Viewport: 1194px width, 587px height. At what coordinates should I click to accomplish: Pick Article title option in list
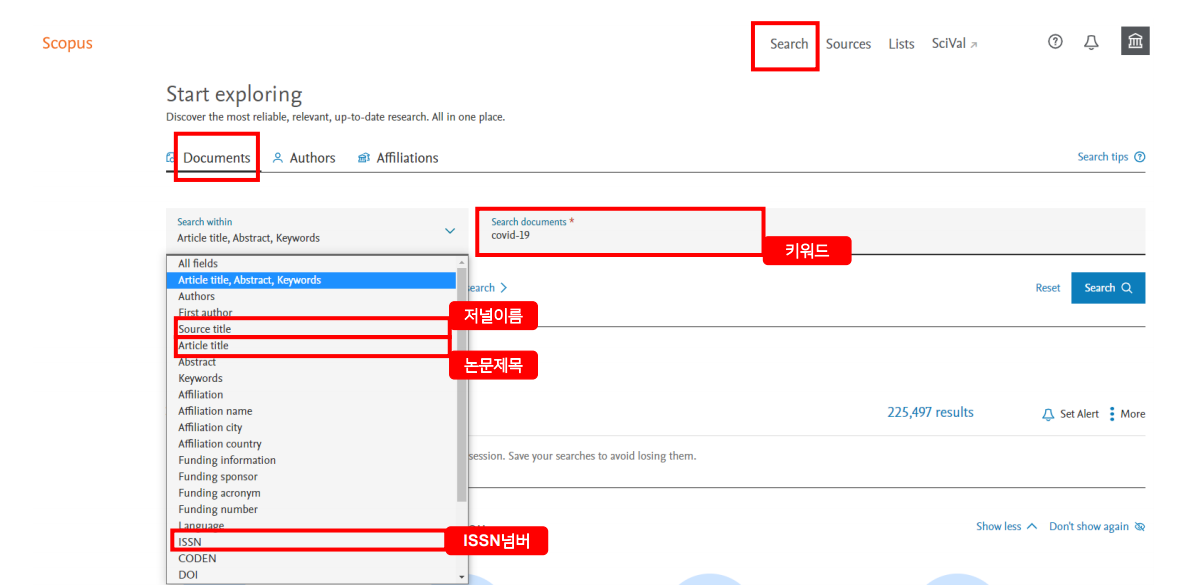[x=203, y=346]
